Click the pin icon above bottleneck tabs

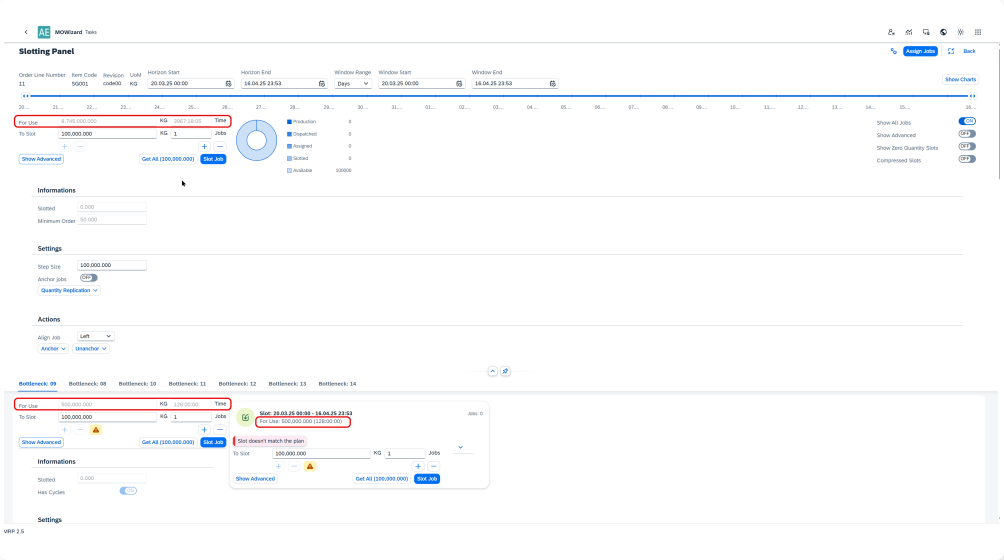(505, 371)
